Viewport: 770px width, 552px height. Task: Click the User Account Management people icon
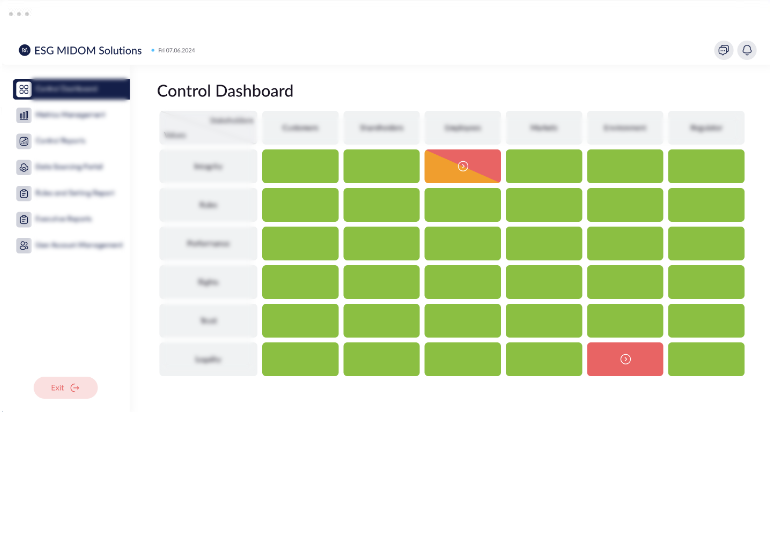[24, 245]
